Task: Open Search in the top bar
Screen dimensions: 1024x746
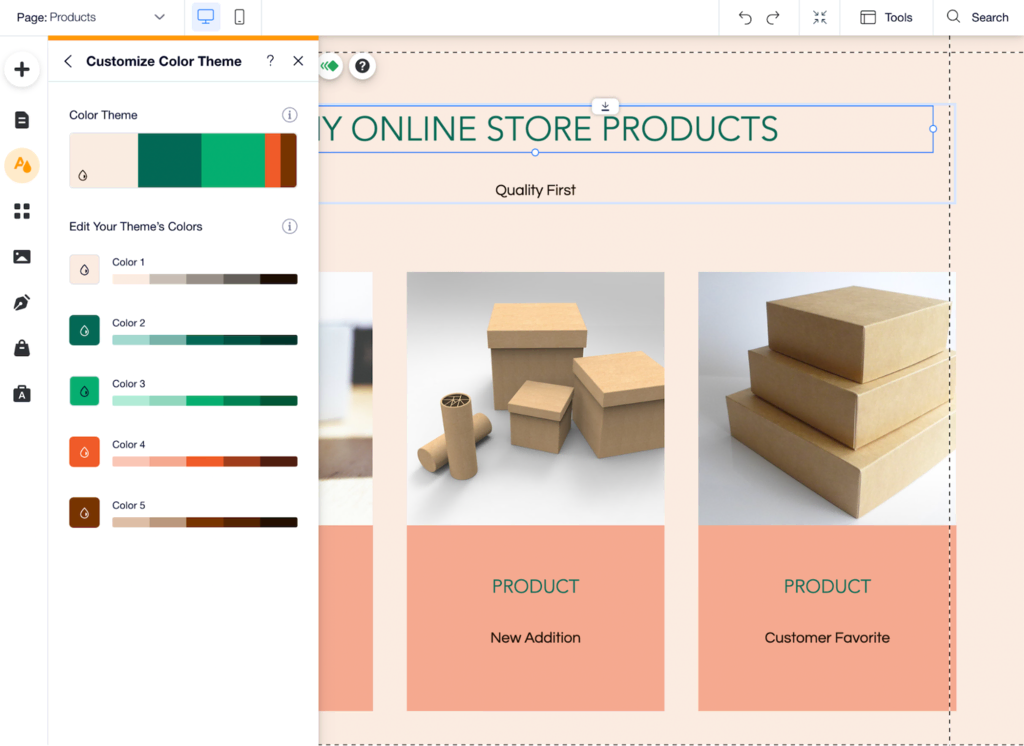Action: (978, 18)
